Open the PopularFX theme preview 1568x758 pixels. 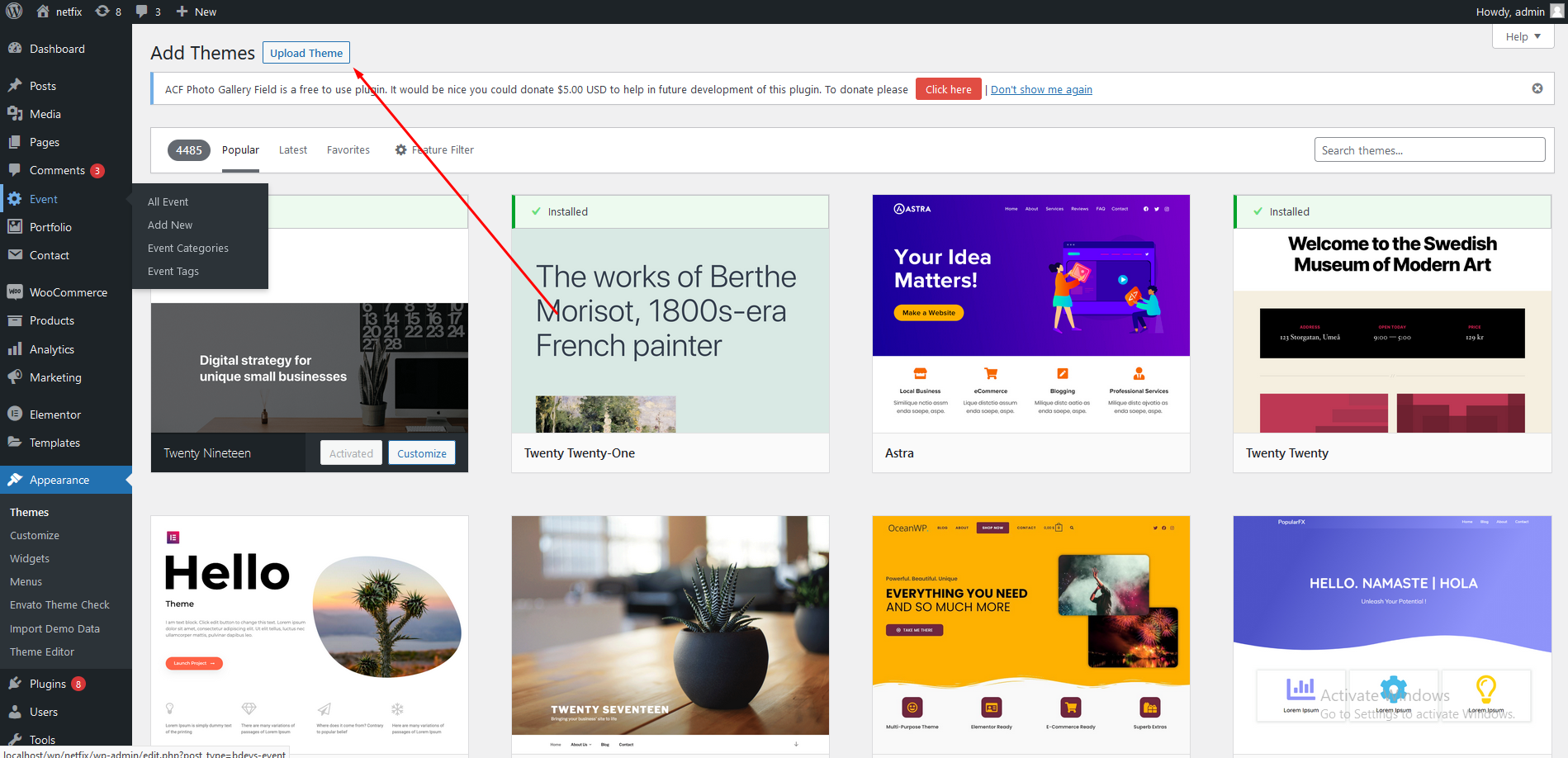pos(1392,636)
